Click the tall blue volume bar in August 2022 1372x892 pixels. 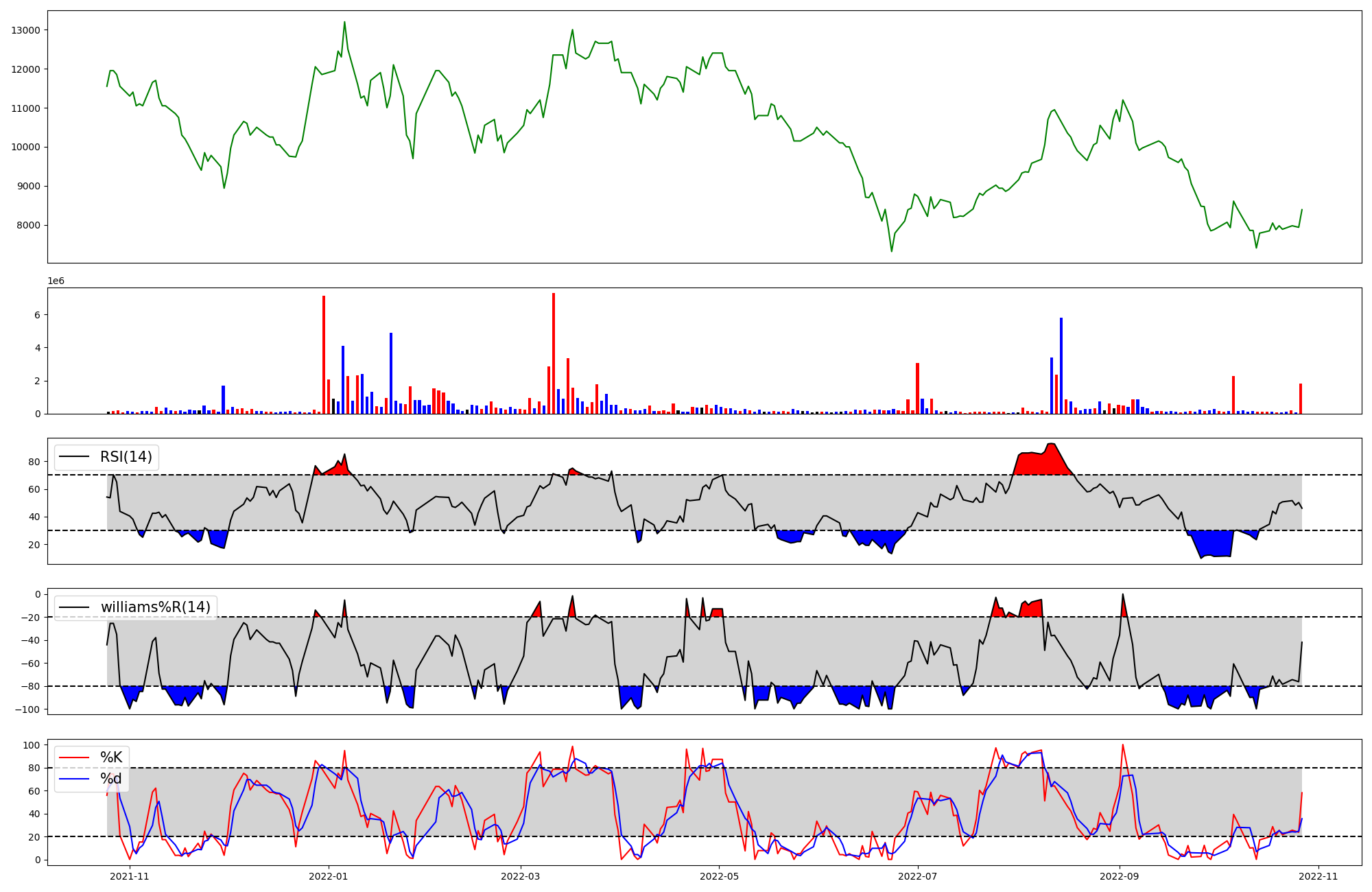coord(1061,366)
